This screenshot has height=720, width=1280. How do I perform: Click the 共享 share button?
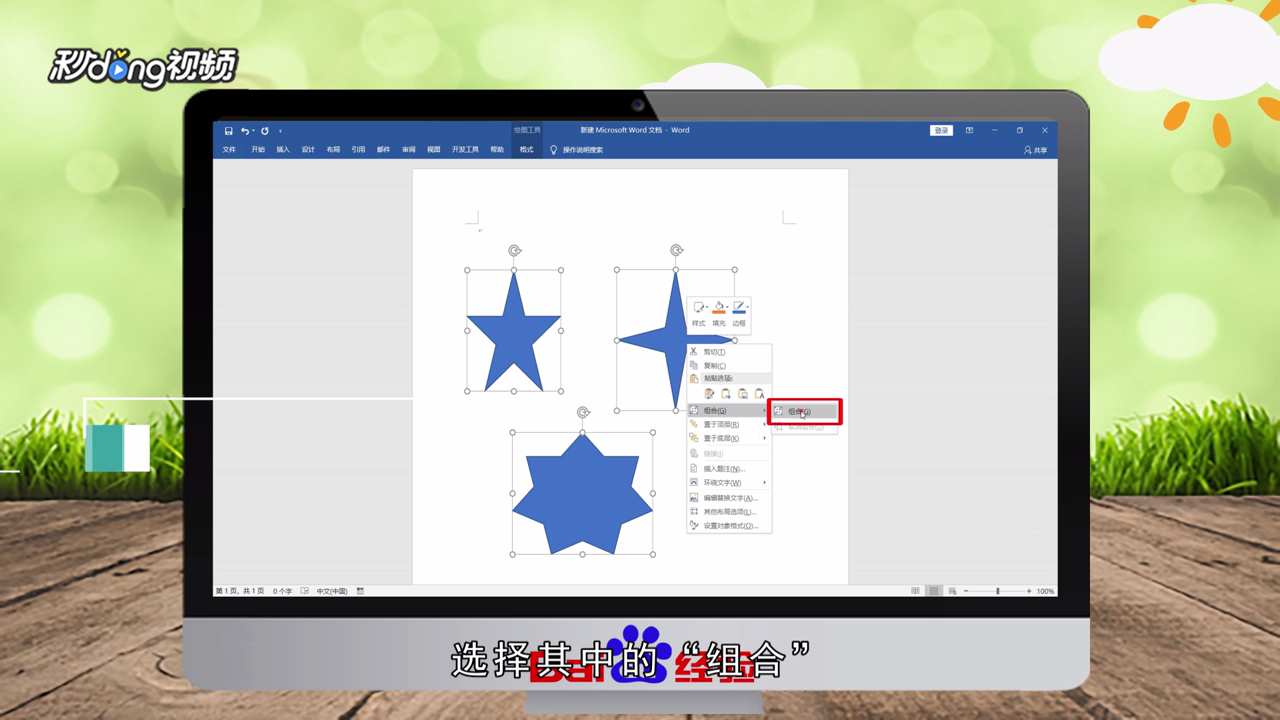[x=1035, y=150]
